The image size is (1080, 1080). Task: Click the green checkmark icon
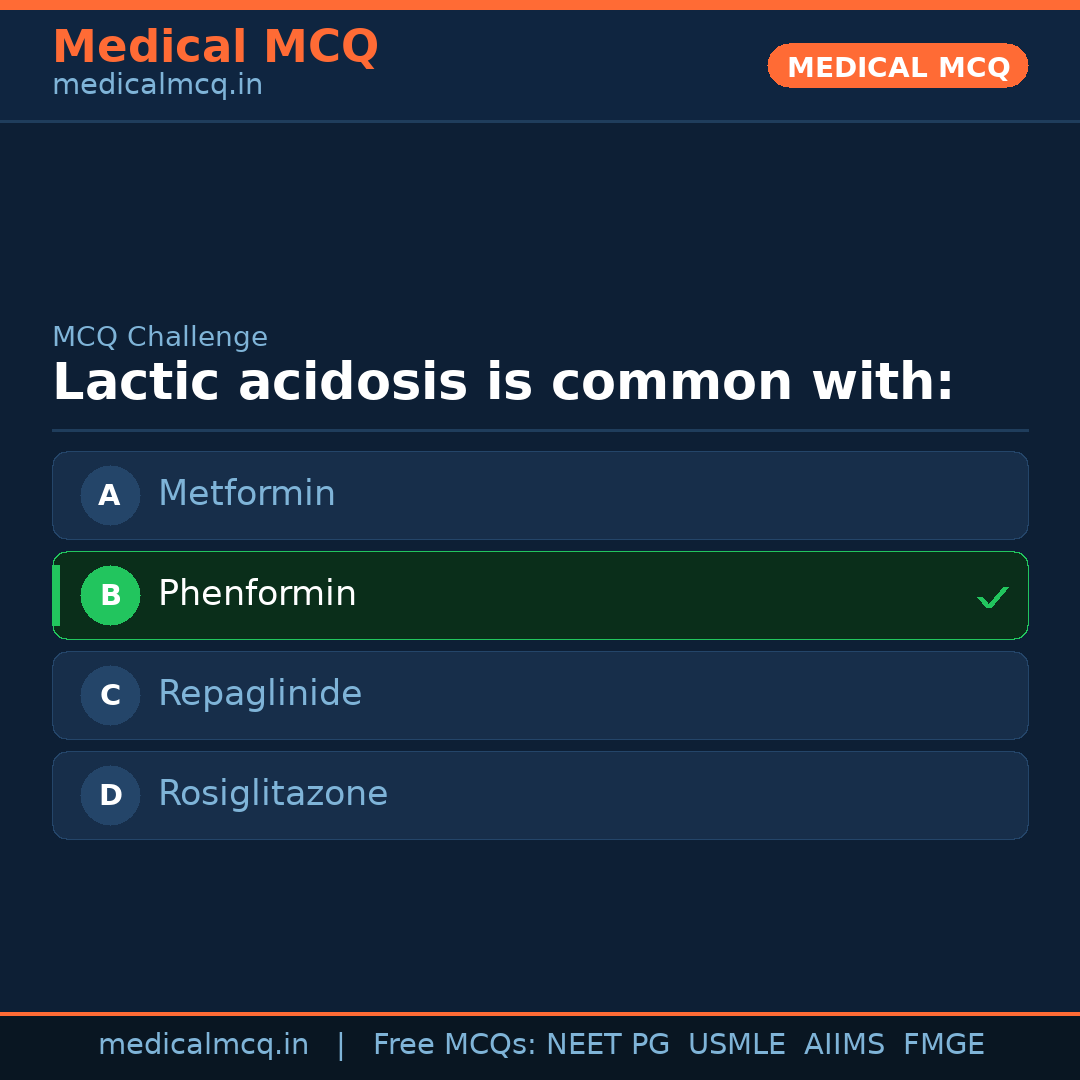pos(992,597)
